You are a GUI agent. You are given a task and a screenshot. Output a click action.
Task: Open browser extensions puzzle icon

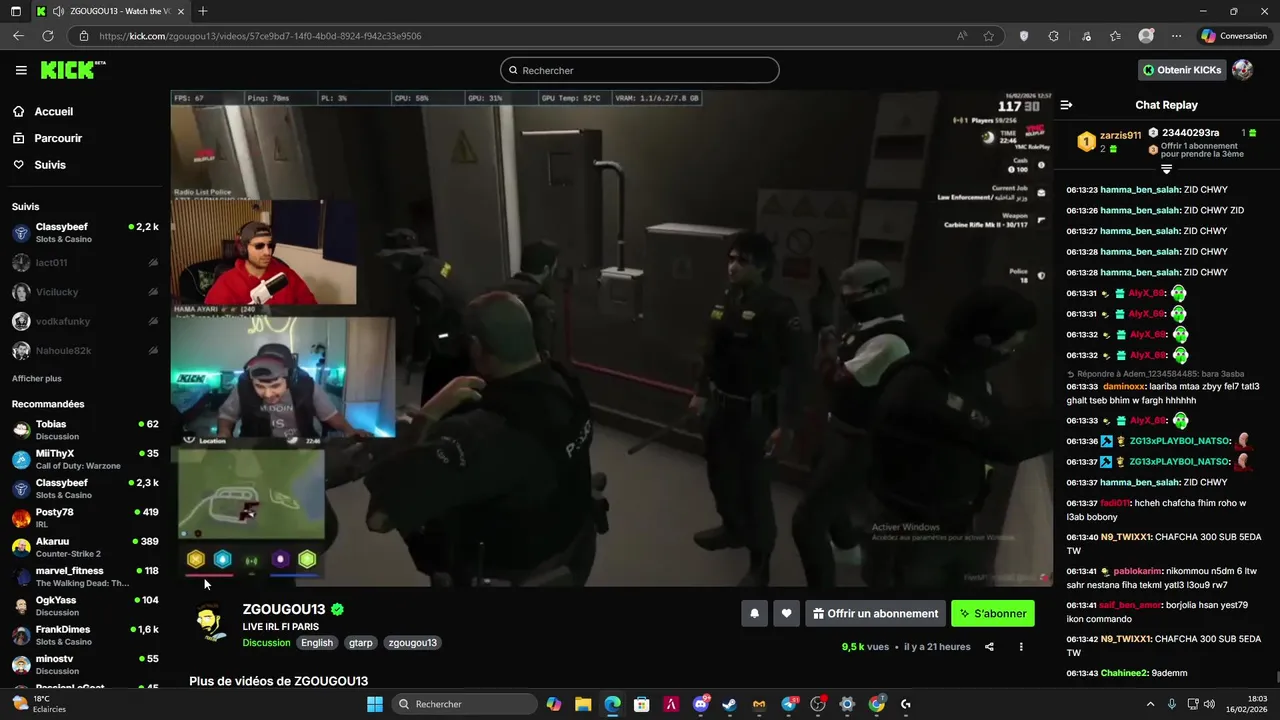(x=1053, y=36)
